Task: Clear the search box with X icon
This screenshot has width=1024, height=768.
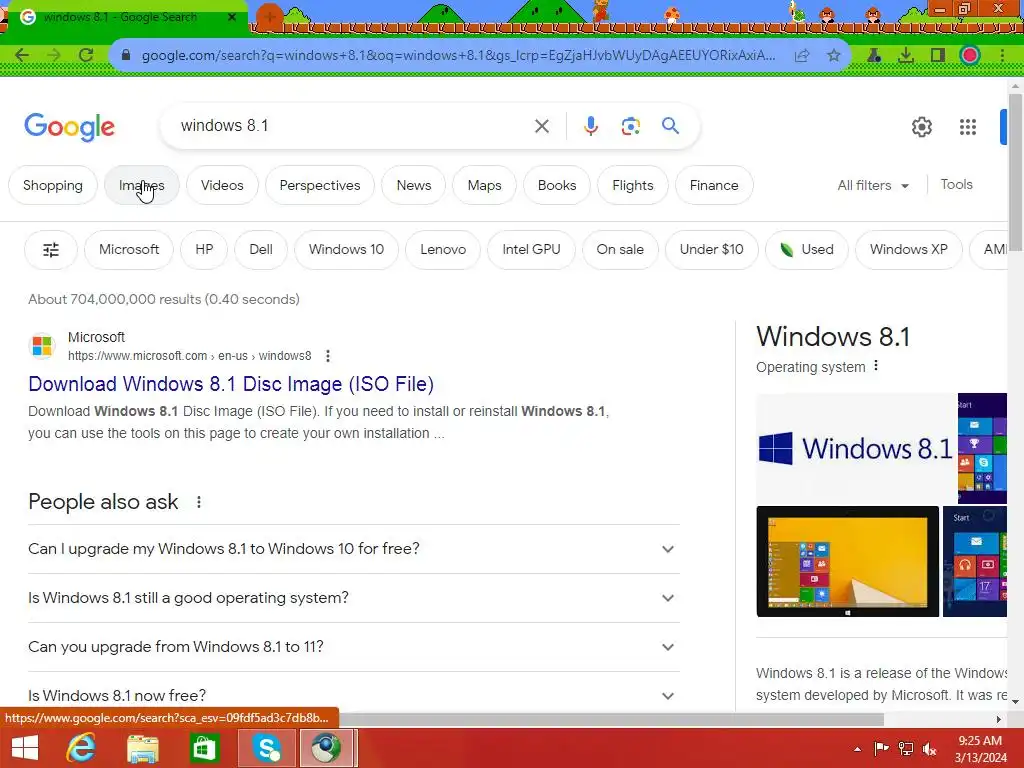Action: pyautogui.click(x=541, y=126)
